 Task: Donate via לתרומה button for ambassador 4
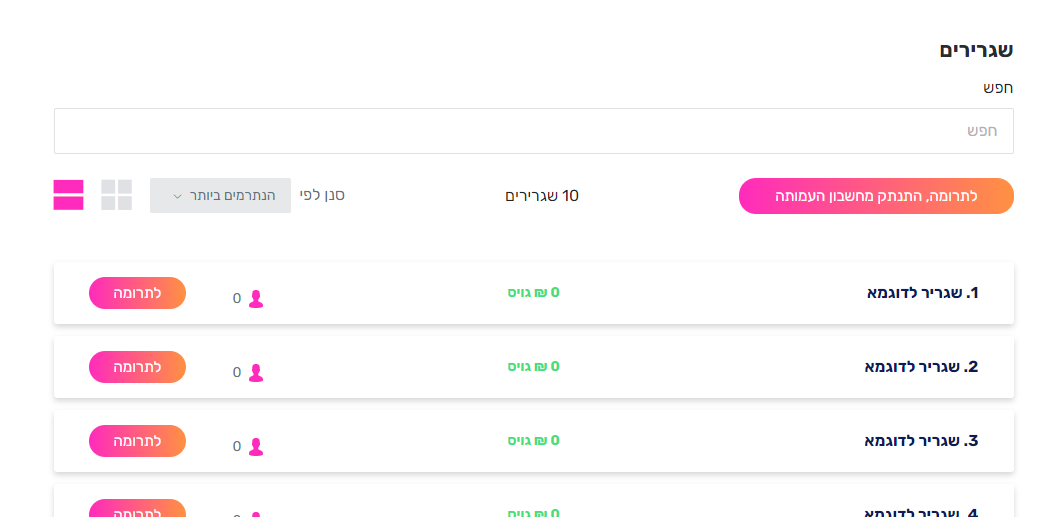[x=137, y=509]
